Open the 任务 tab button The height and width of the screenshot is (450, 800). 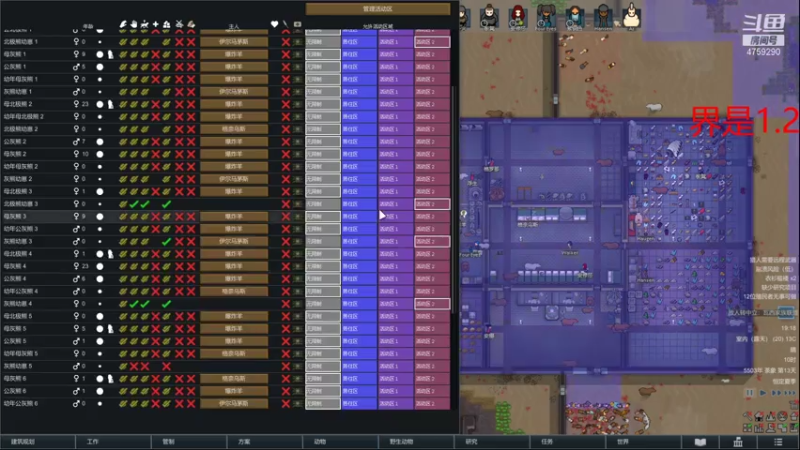click(566, 442)
